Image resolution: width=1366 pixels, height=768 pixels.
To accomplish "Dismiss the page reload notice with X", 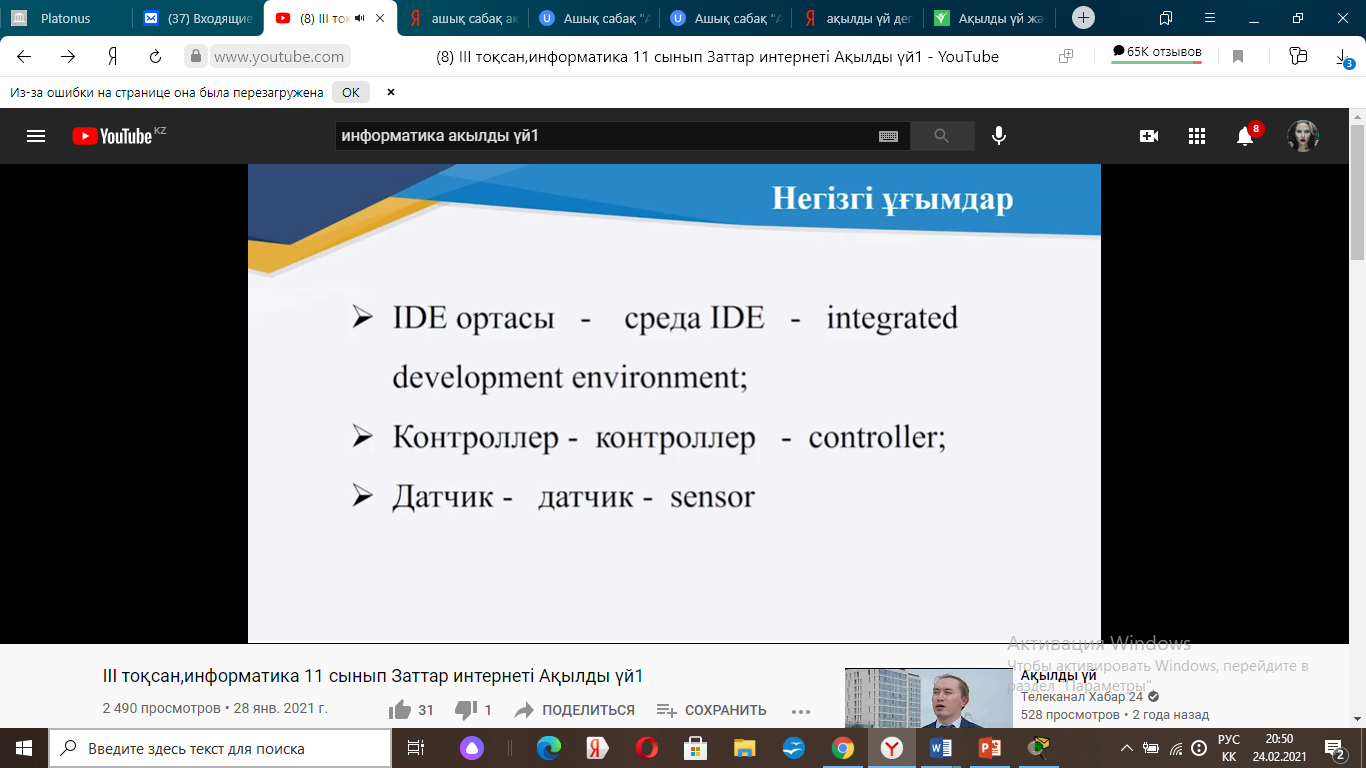I will [x=391, y=92].
